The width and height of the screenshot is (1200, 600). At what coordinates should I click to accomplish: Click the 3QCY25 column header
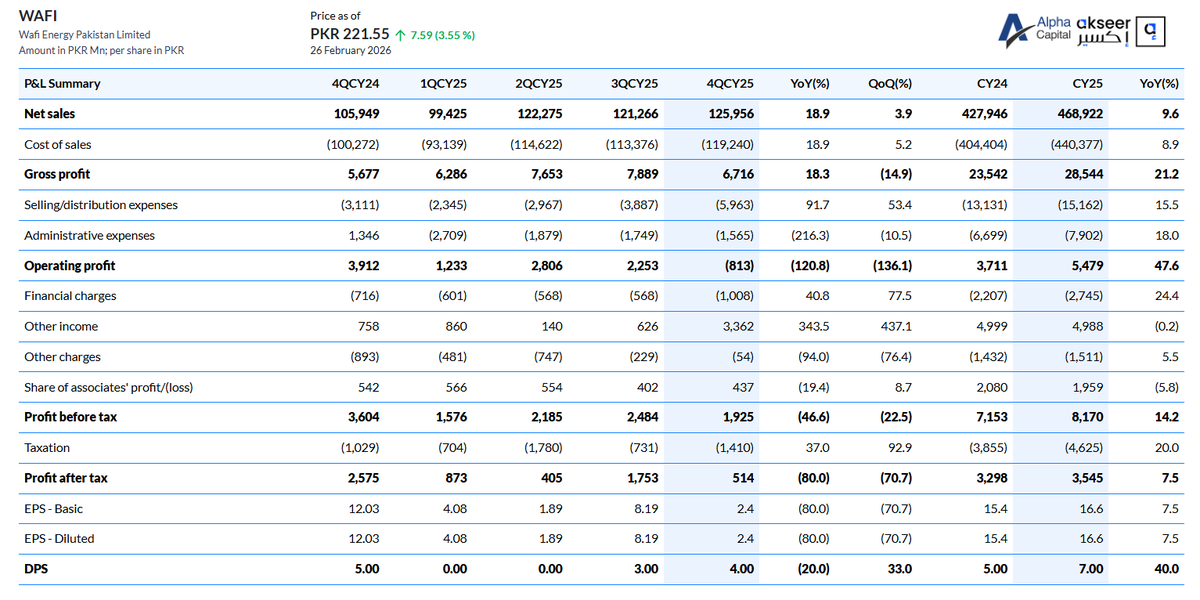point(634,84)
